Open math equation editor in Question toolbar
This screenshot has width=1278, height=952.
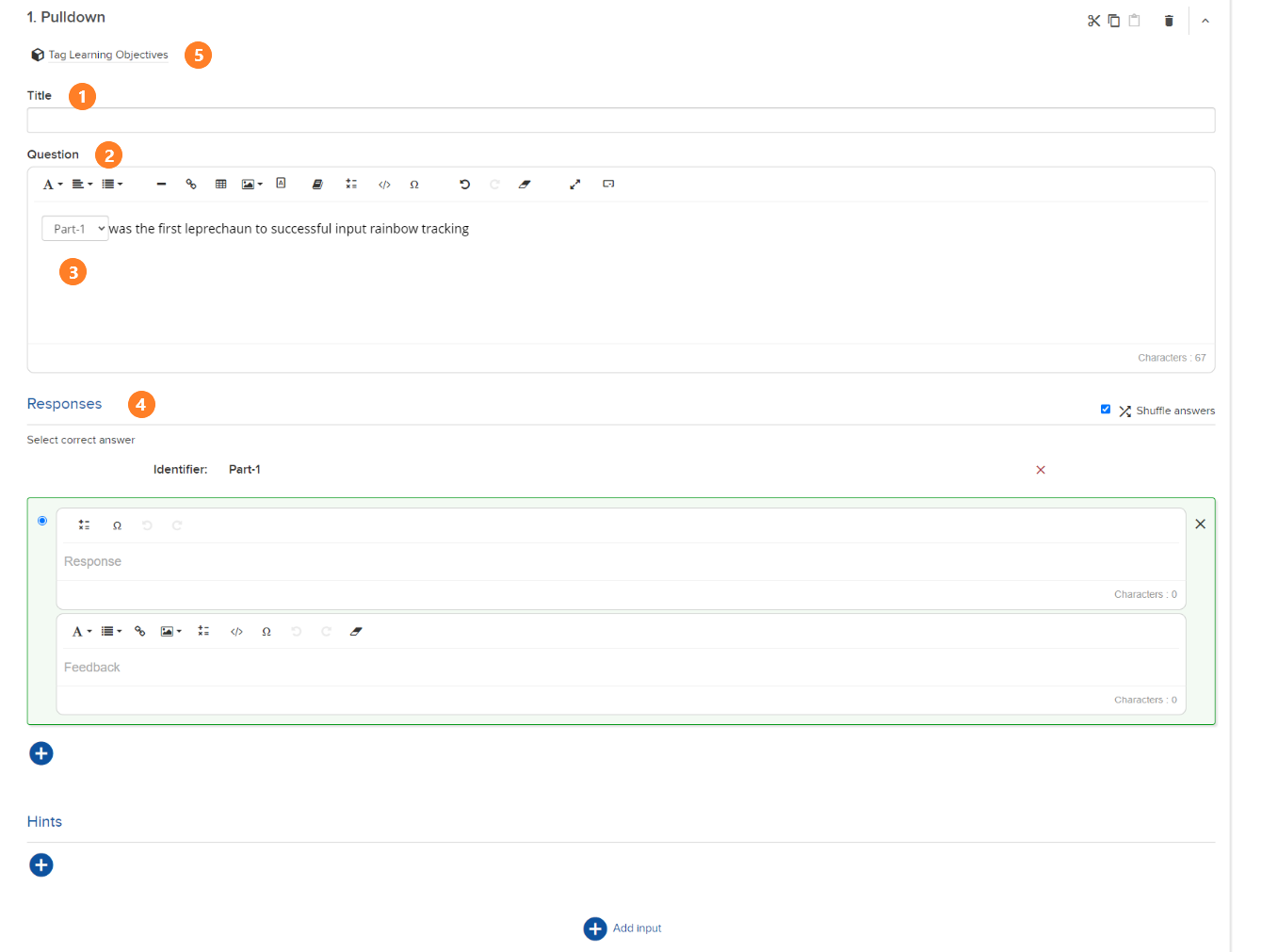pos(351,185)
